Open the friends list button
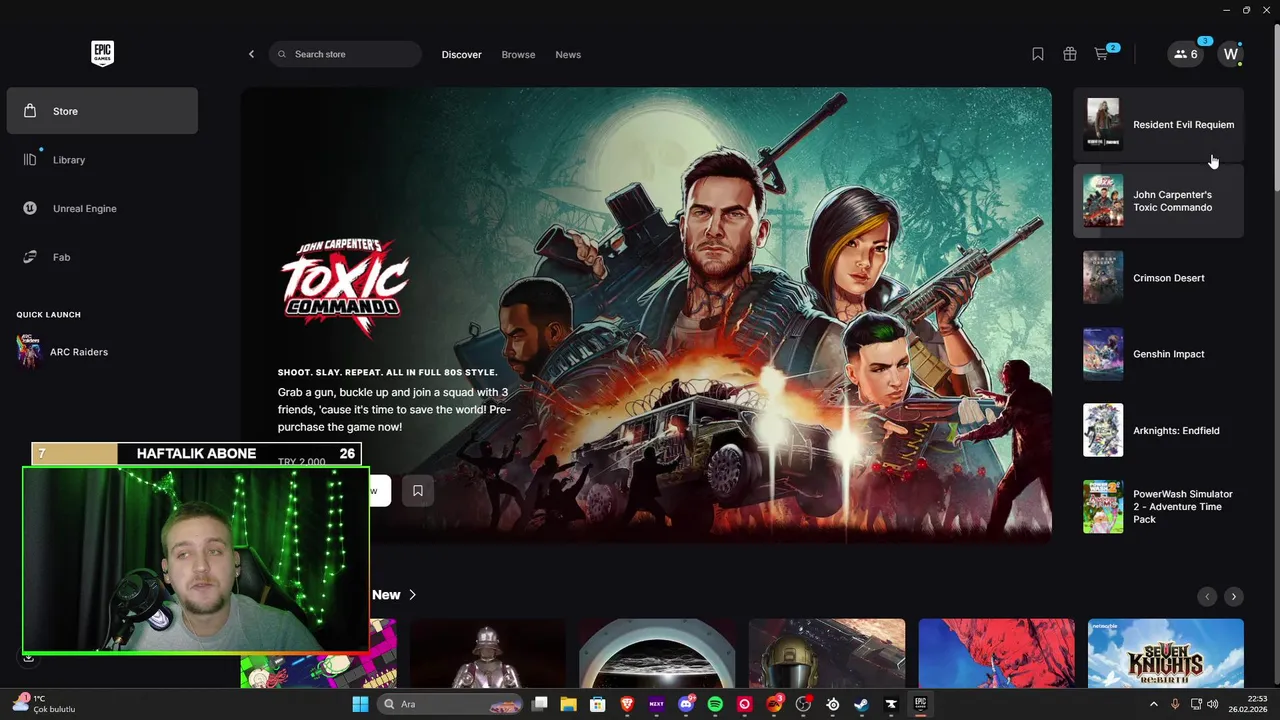Screen dimensions: 1280x720 tap(1185, 54)
